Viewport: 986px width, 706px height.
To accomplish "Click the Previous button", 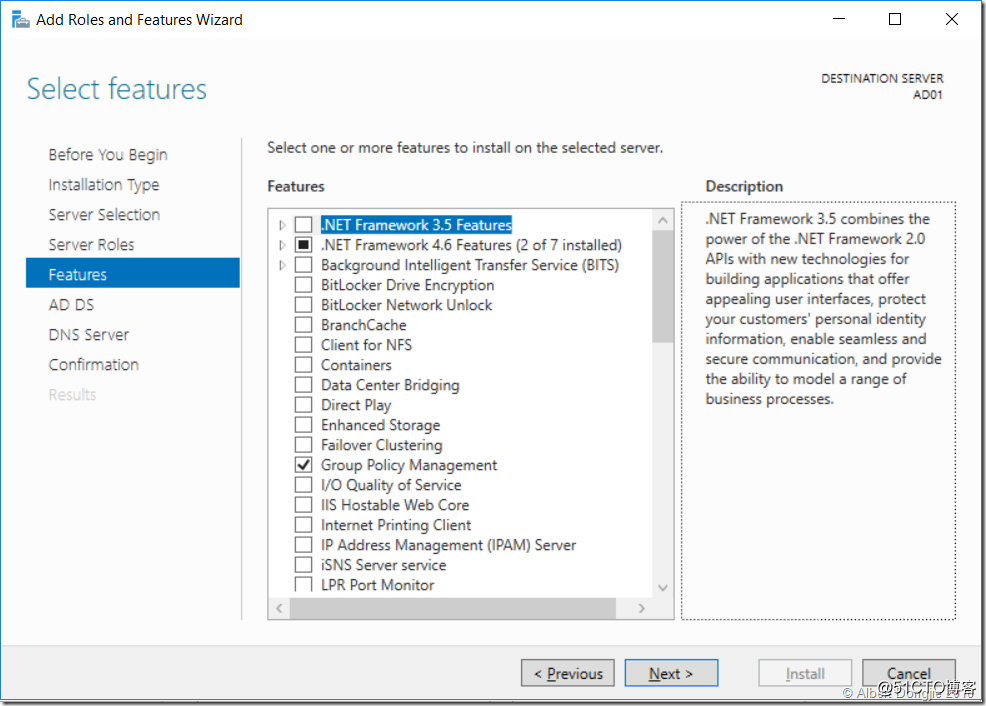I will coord(568,673).
